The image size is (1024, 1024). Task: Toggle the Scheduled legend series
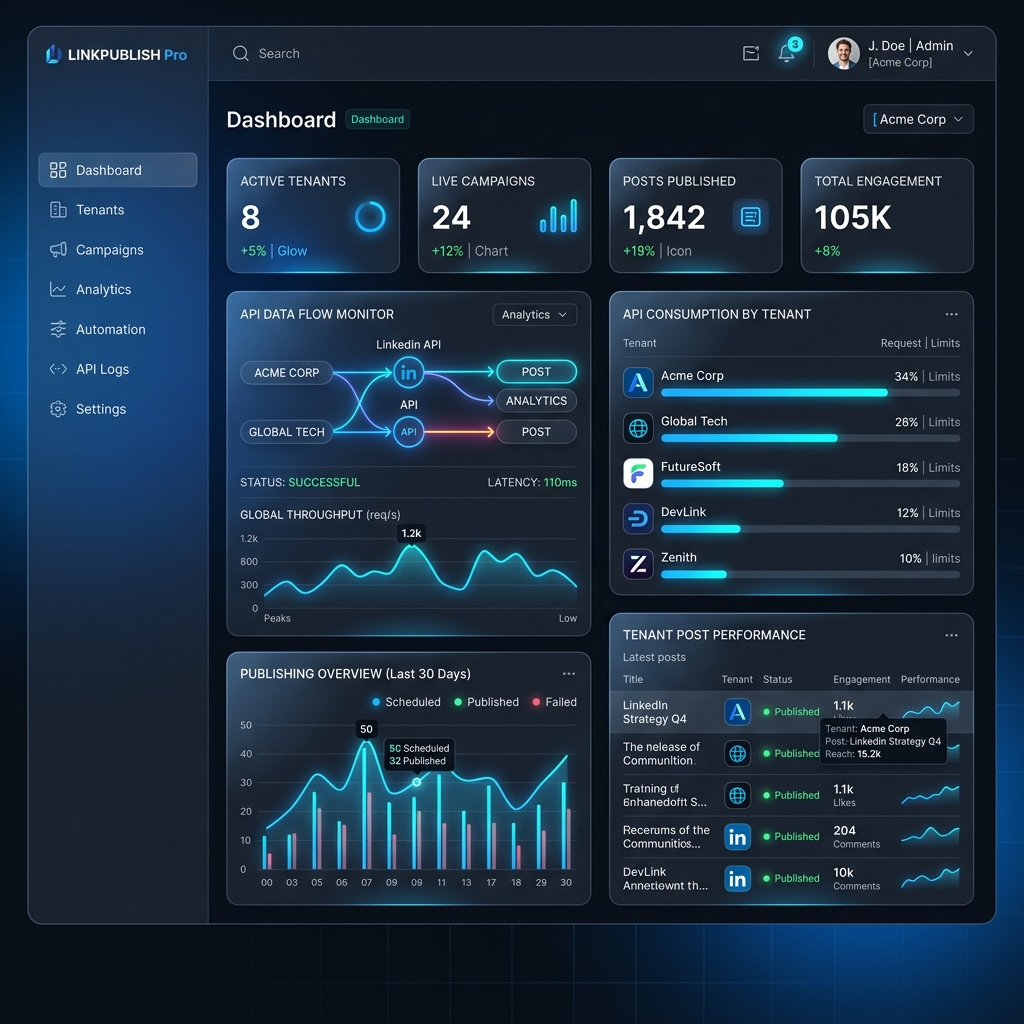point(406,702)
